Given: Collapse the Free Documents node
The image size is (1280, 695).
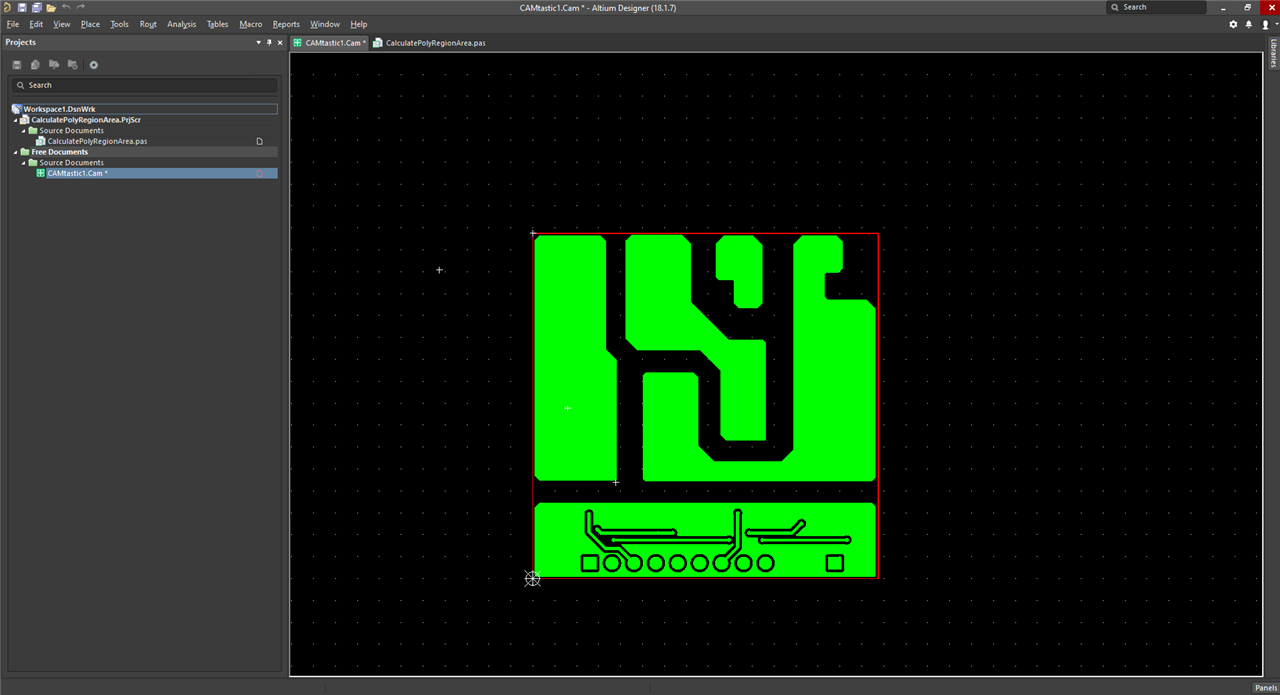Looking at the screenshot, I should pyautogui.click(x=15, y=152).
